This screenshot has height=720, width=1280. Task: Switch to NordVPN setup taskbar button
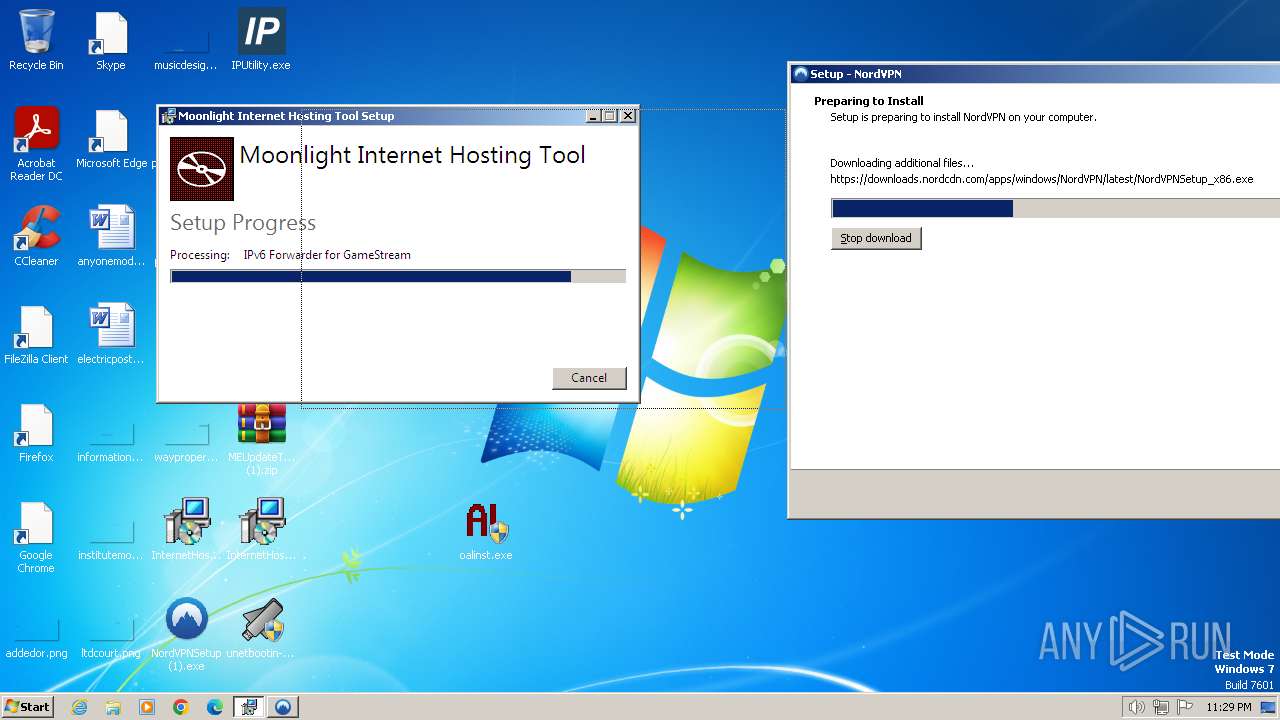(x=283, y=707)
